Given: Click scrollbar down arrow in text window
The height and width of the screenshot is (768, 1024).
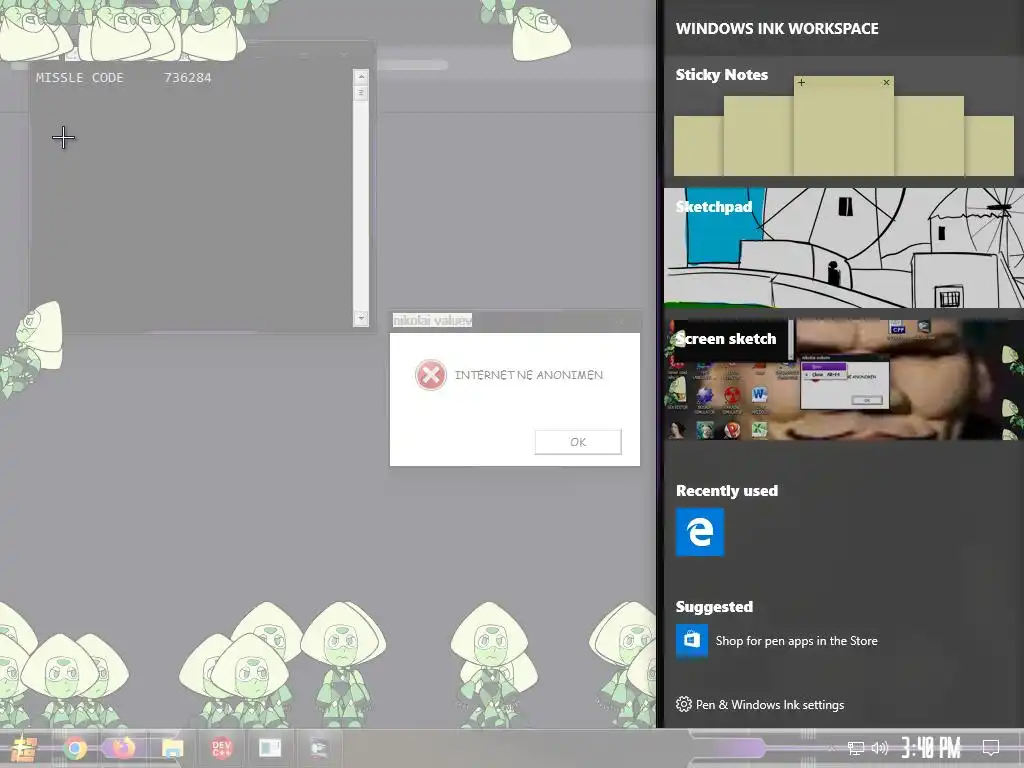Looking at the screenshot, I should [360, 319].
